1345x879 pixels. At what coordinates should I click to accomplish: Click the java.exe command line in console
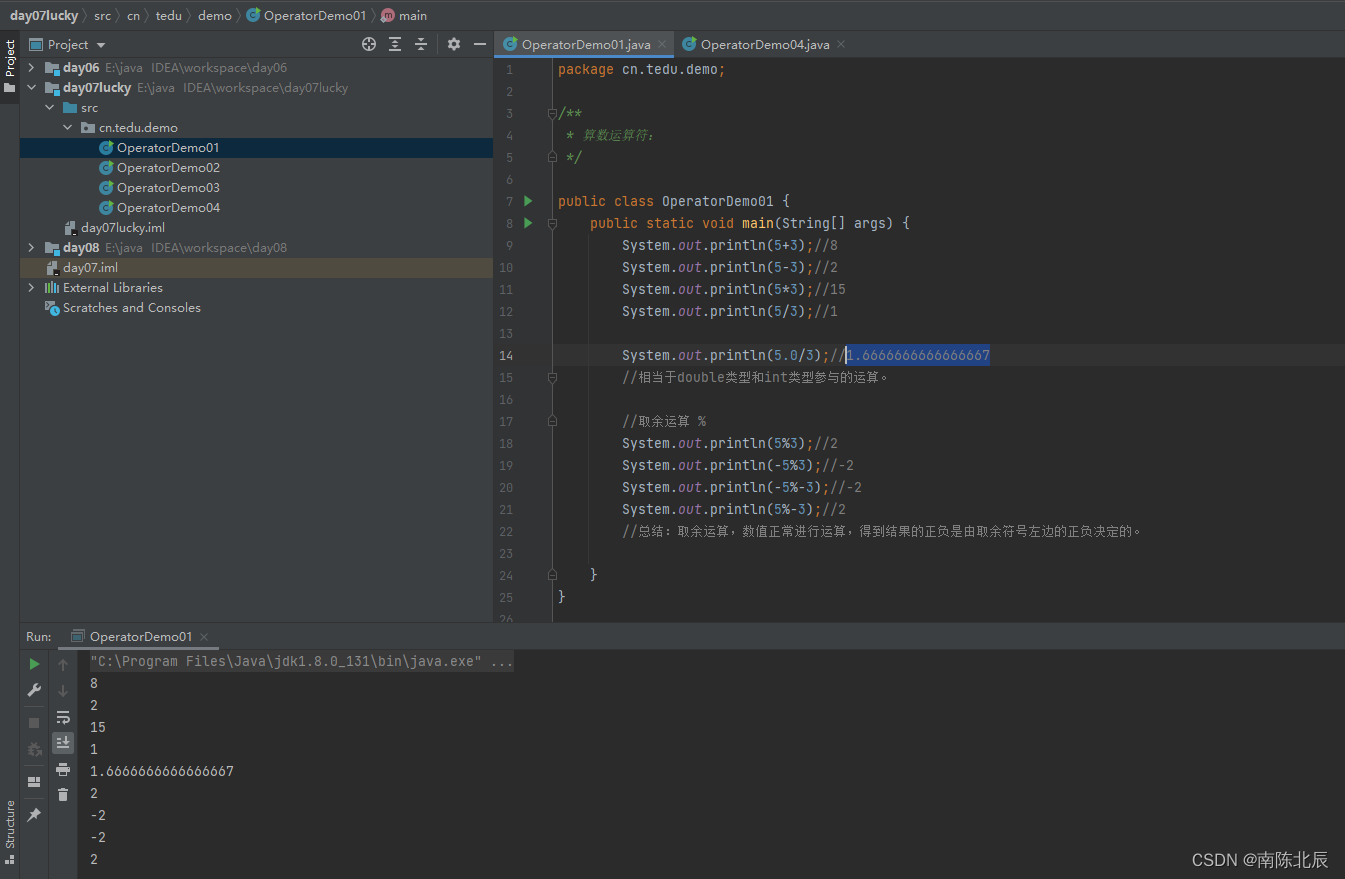(x=301, y=662)
